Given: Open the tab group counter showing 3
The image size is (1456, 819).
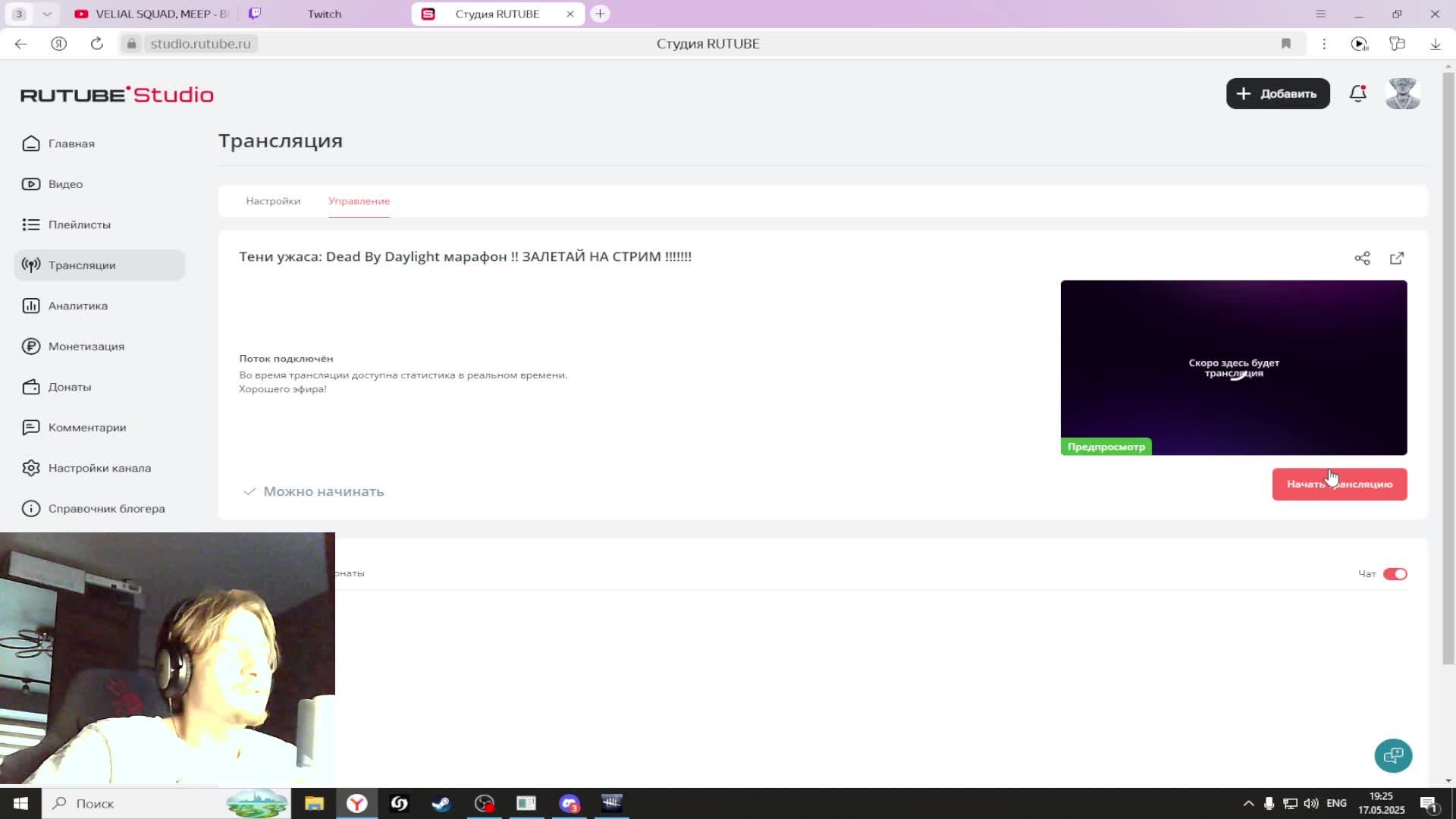Looking at the screenshot, I should pos(19,14).
